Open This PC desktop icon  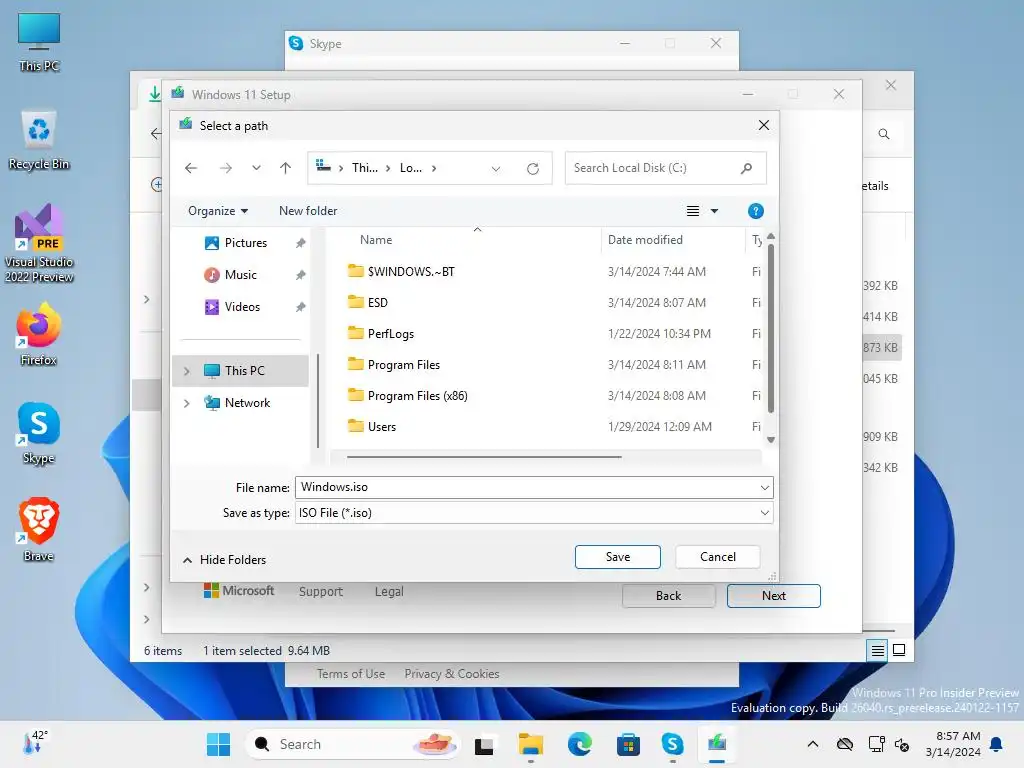[39, 42]
